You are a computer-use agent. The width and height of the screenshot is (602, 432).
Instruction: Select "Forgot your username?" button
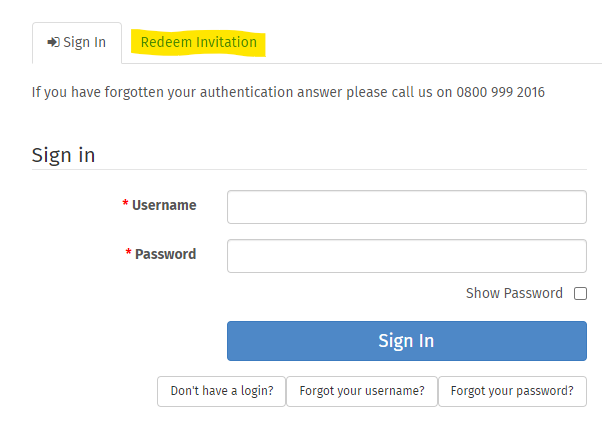(362, 391)
